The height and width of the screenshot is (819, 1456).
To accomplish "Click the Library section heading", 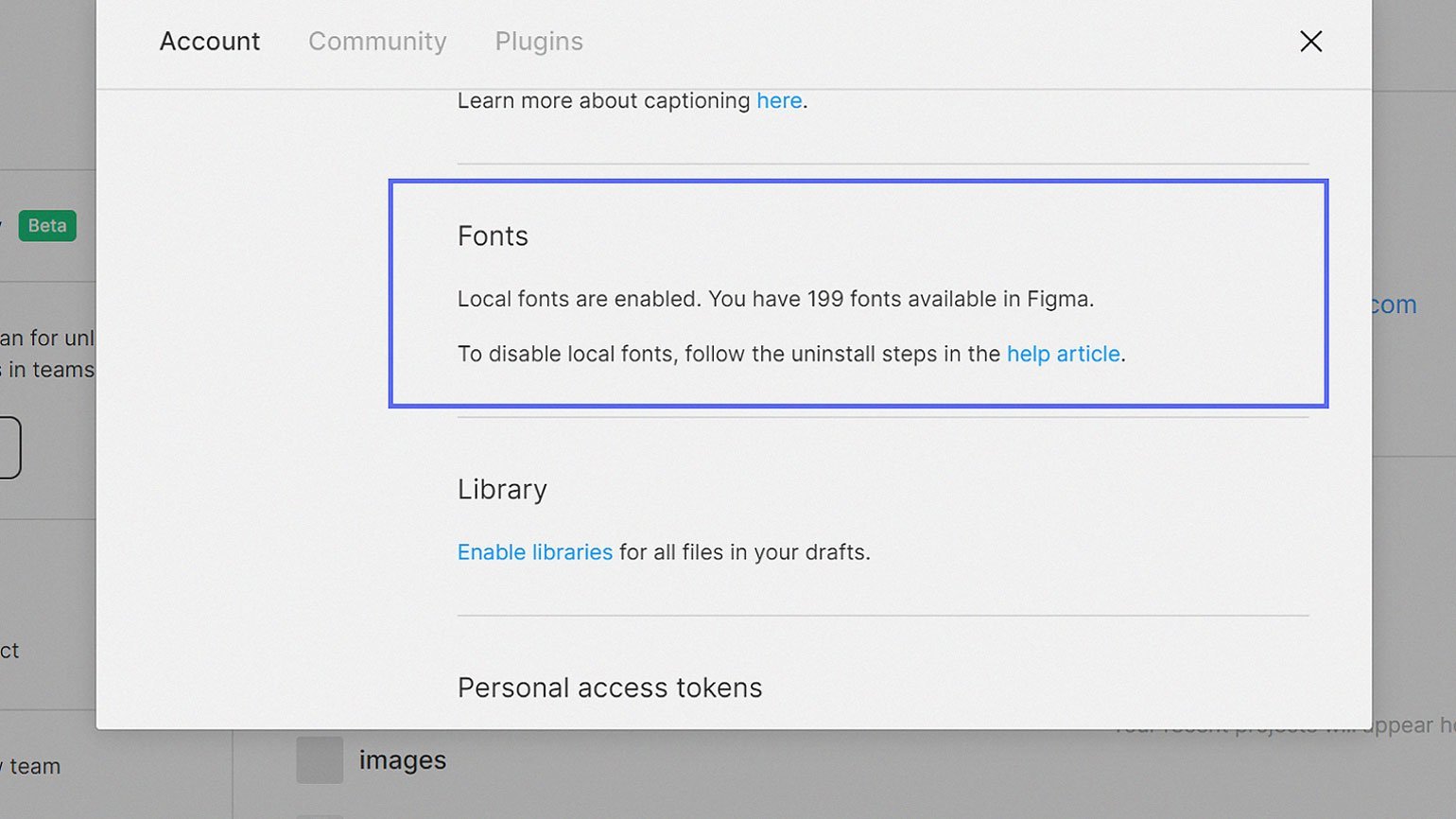I will coord(502,490).
